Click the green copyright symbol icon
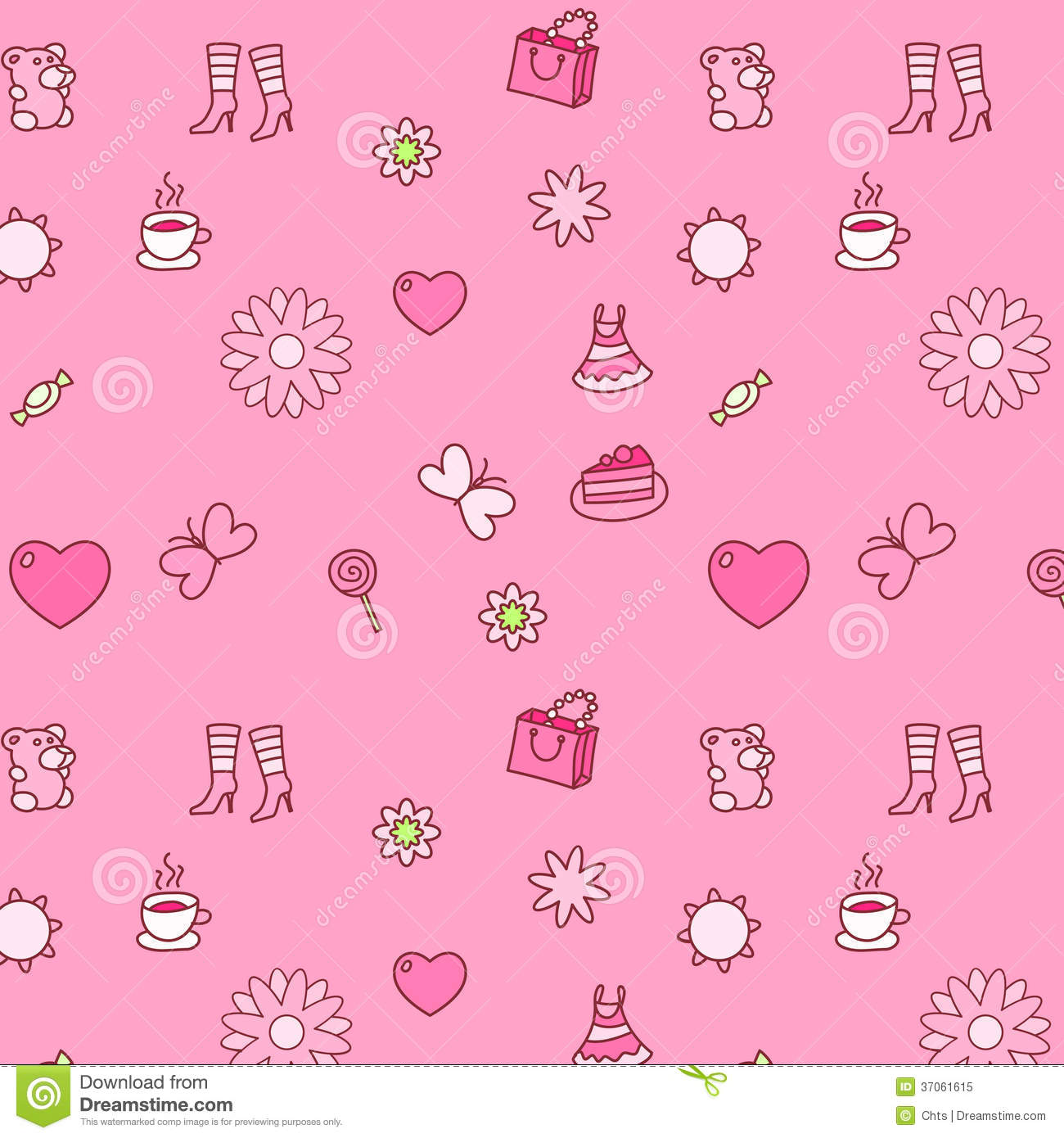The height and width of the screenshot is (1138, 1064). pyautogui.click(x=905, y=1115)
